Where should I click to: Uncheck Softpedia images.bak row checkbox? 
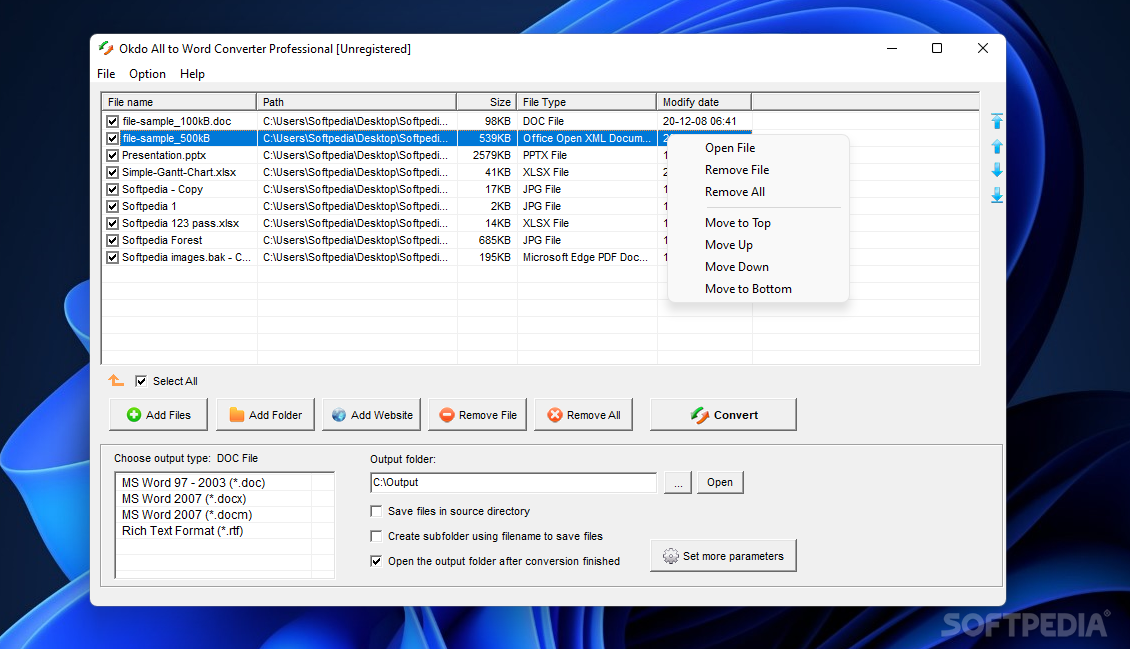point(112,257)
